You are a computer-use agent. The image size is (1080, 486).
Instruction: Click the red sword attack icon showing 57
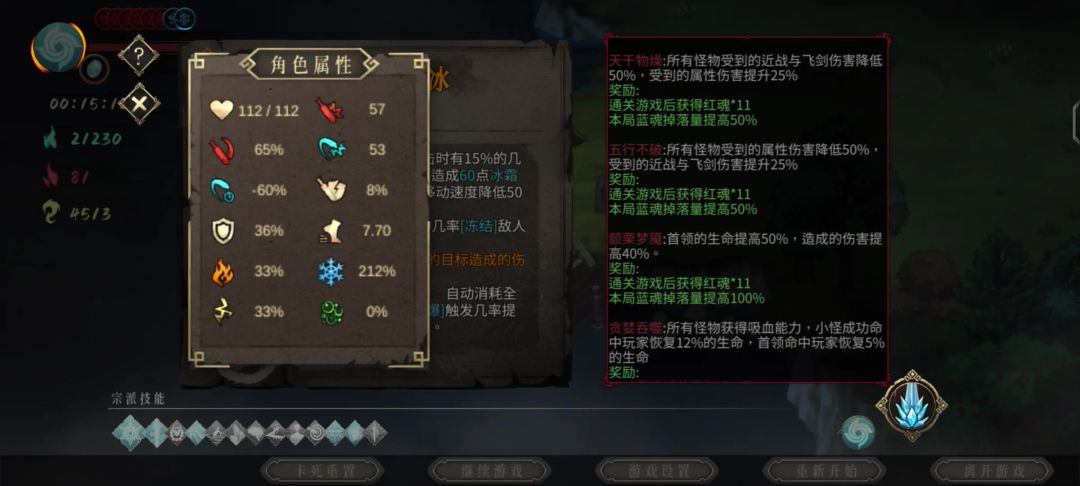(330, 109)
